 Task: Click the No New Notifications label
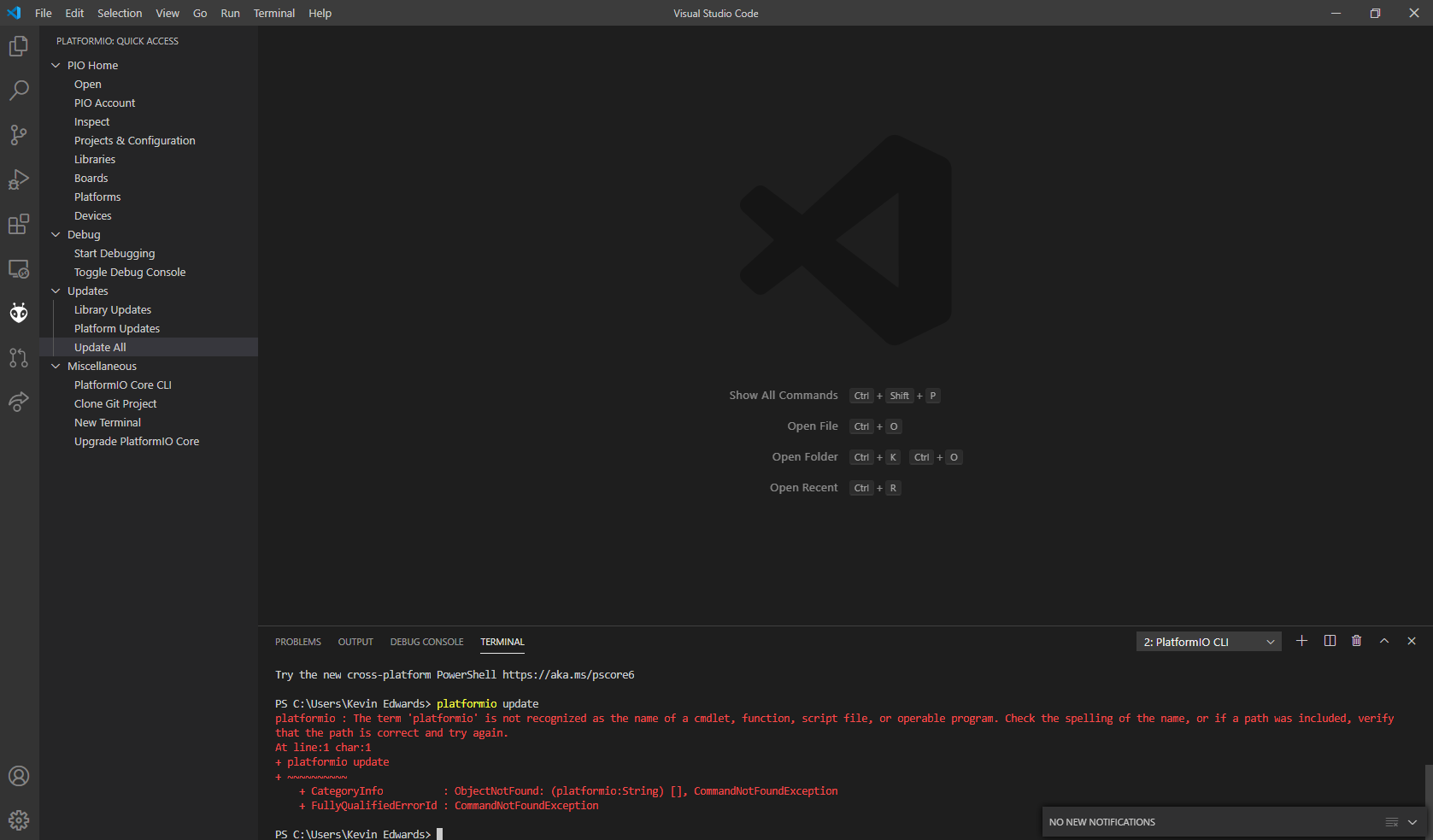1102,822
